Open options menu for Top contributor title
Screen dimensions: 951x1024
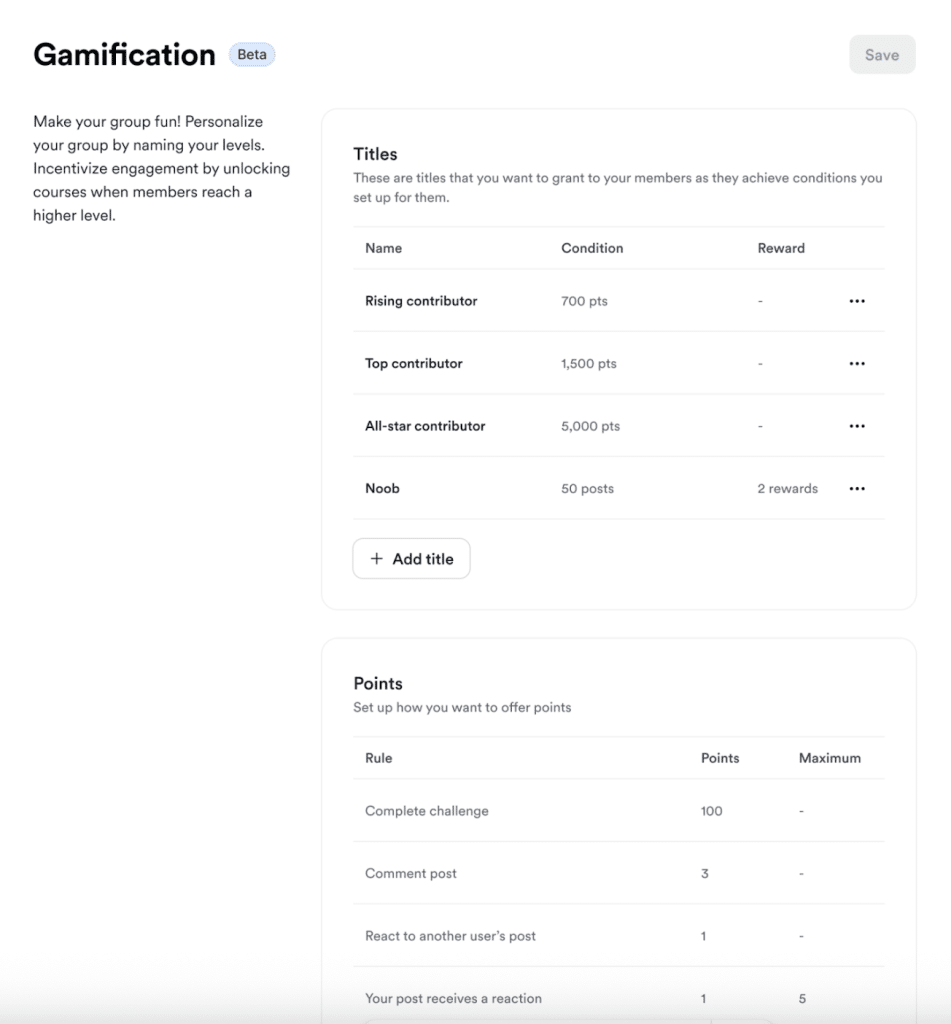[857, 363]
